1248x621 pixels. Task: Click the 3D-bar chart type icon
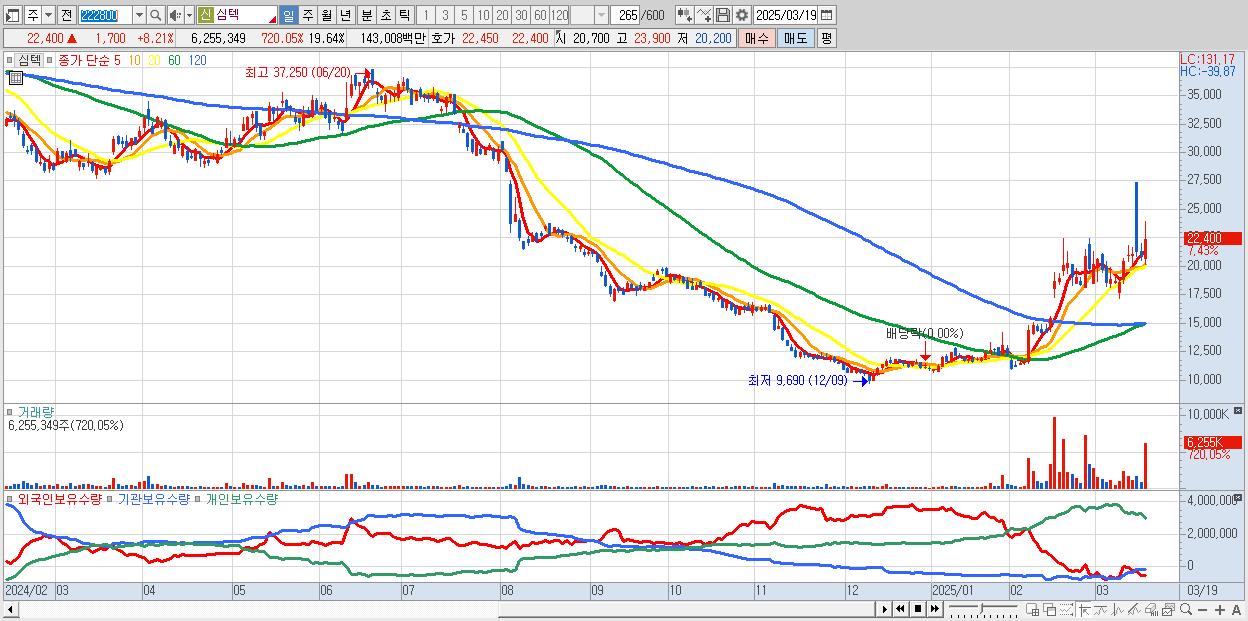(1152, 609)
